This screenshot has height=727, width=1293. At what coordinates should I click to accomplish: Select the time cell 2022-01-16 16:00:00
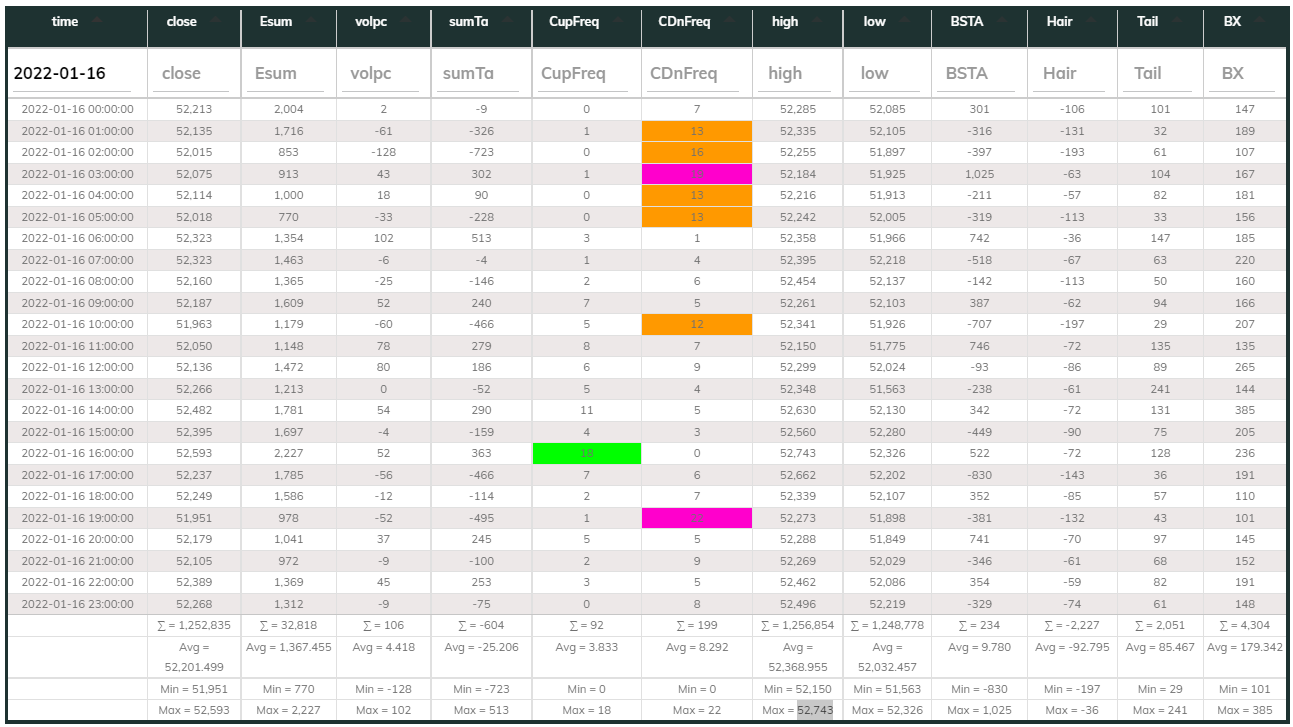(77, 453)
